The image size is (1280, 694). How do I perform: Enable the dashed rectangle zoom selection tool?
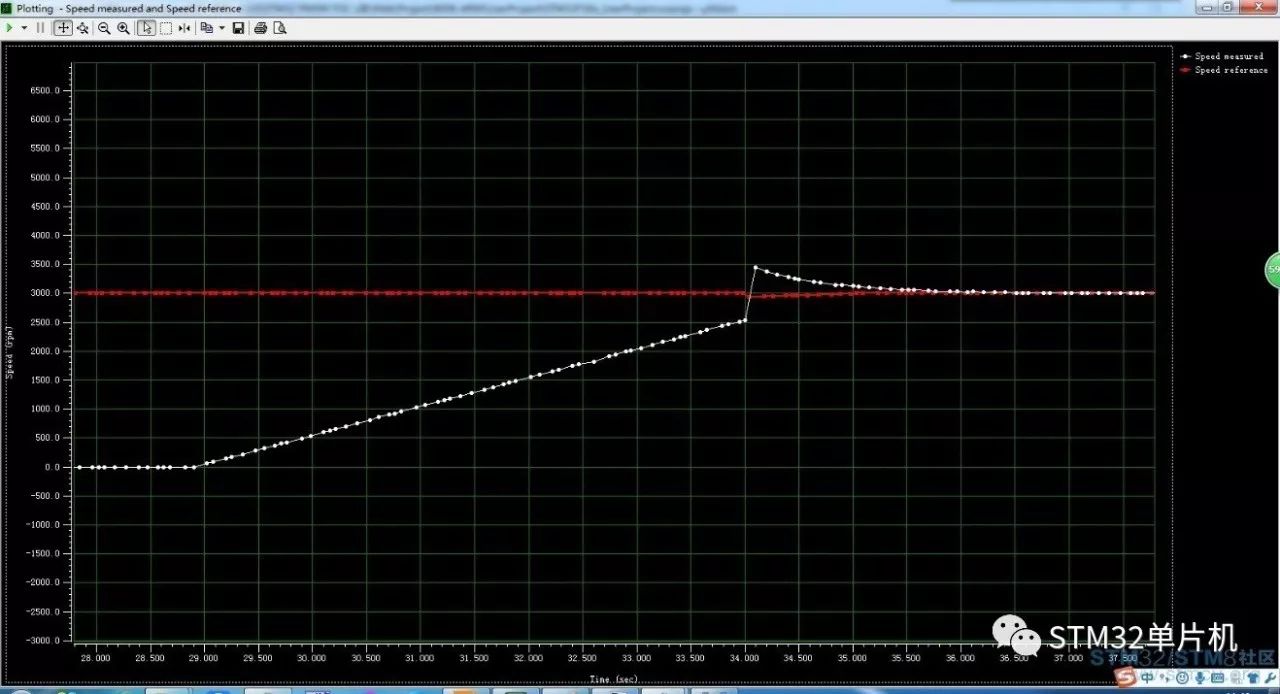pos(166,28)
